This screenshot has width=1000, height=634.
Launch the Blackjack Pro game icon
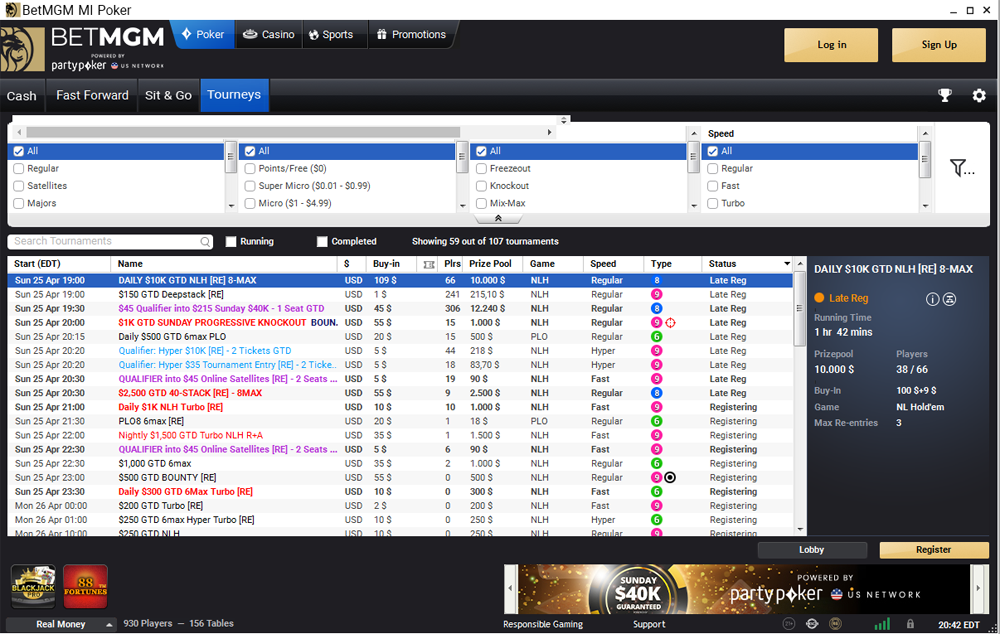(33, 587)
